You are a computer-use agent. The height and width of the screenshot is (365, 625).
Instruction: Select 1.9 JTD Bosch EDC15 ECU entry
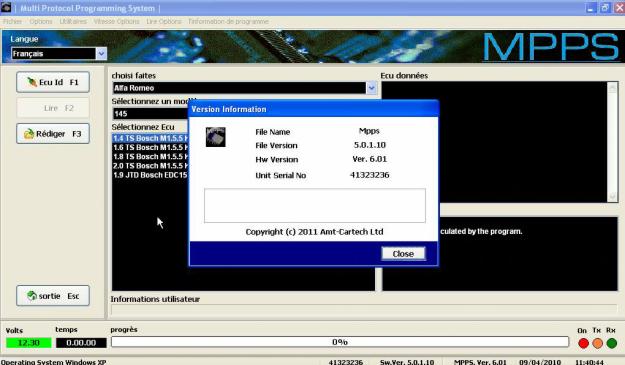coord(150,175)
